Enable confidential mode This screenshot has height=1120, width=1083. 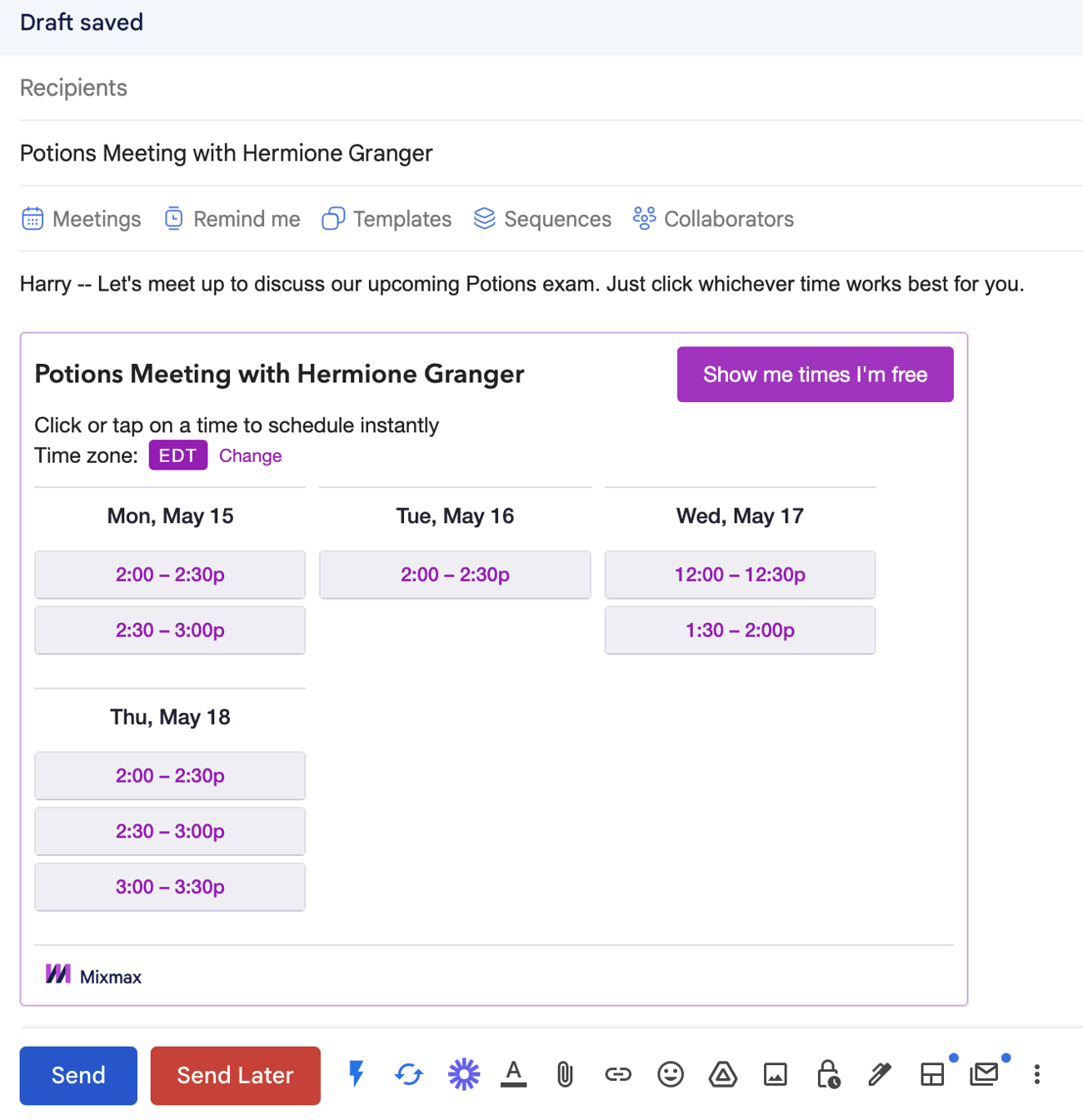(x=827, y=1075)
